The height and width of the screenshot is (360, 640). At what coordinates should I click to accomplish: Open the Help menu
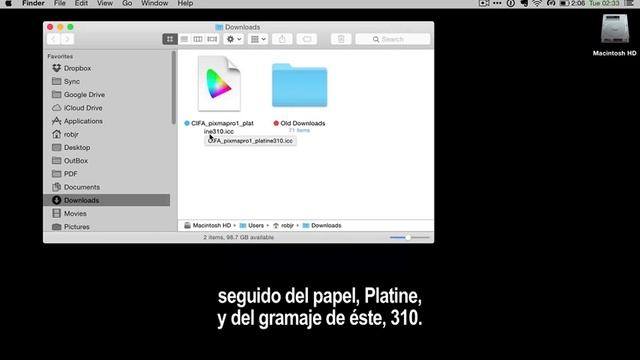point(185,3)
